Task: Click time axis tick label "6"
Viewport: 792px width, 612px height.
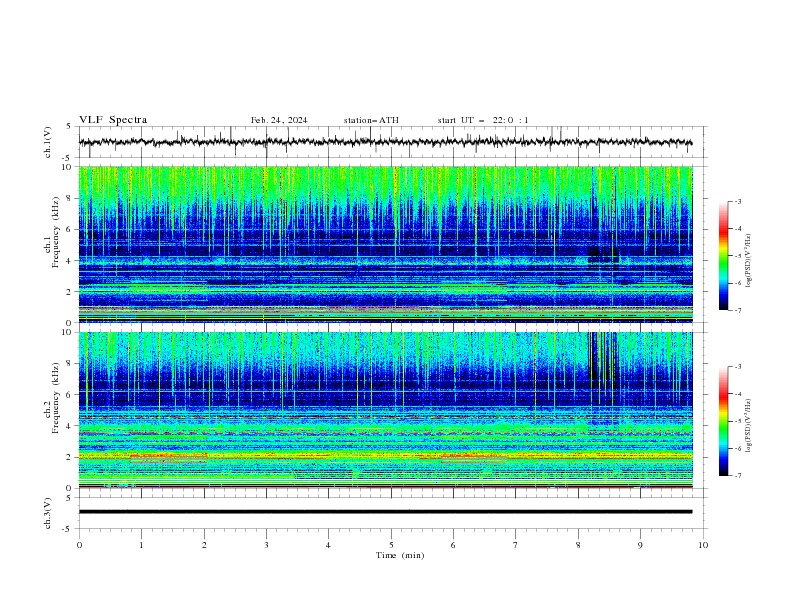Action: pos(454,545)
